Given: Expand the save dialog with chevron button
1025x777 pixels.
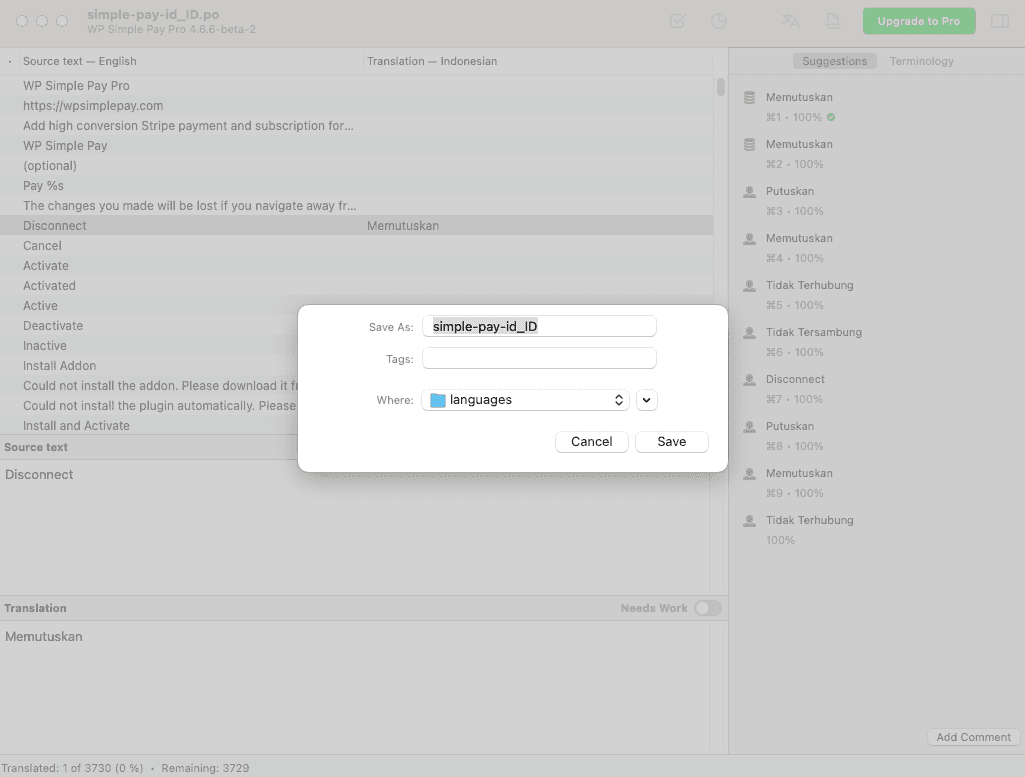Looking at the screenshot, I should [x=647, y=400].
